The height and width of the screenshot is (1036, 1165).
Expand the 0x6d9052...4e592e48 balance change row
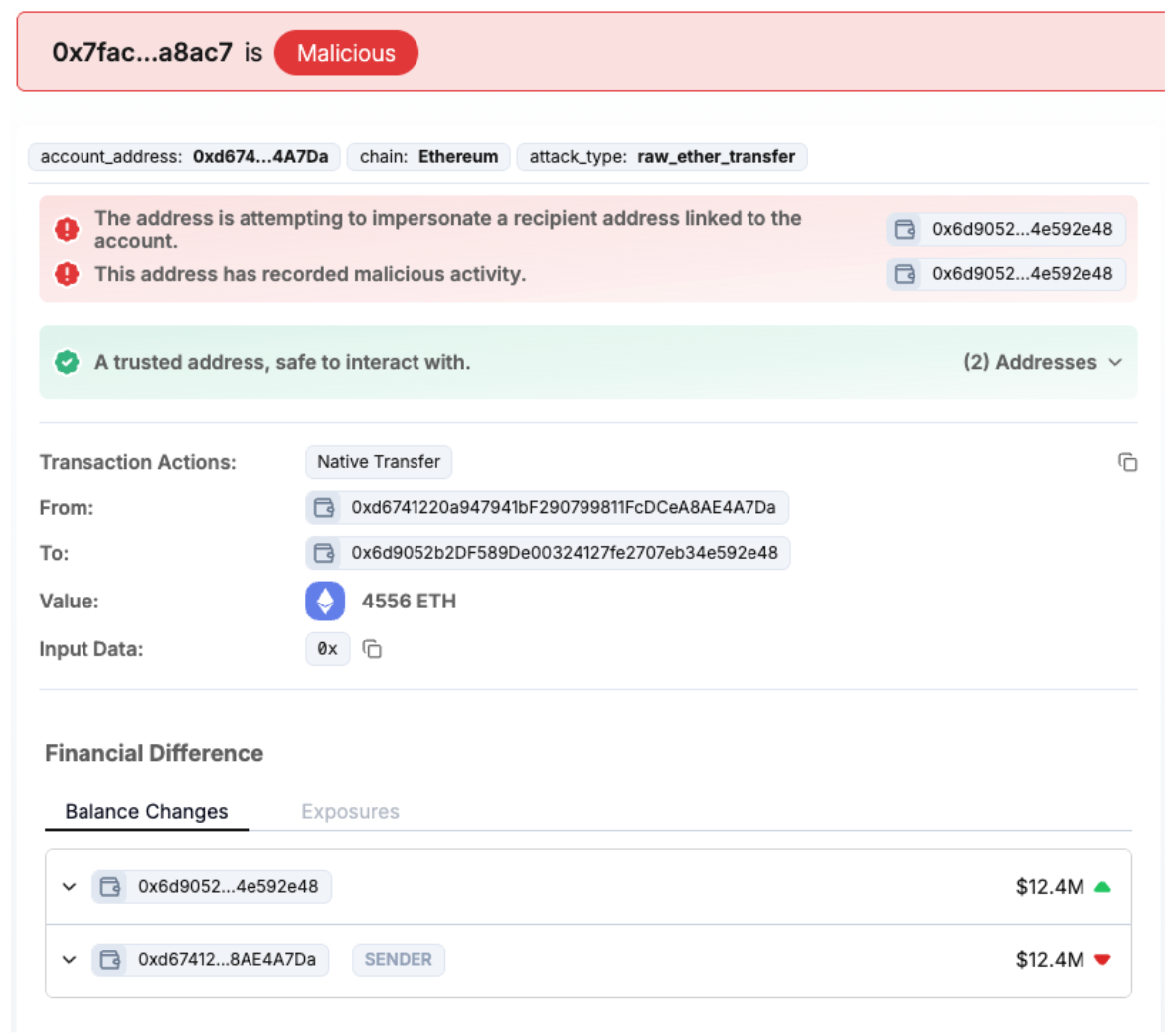69,887
